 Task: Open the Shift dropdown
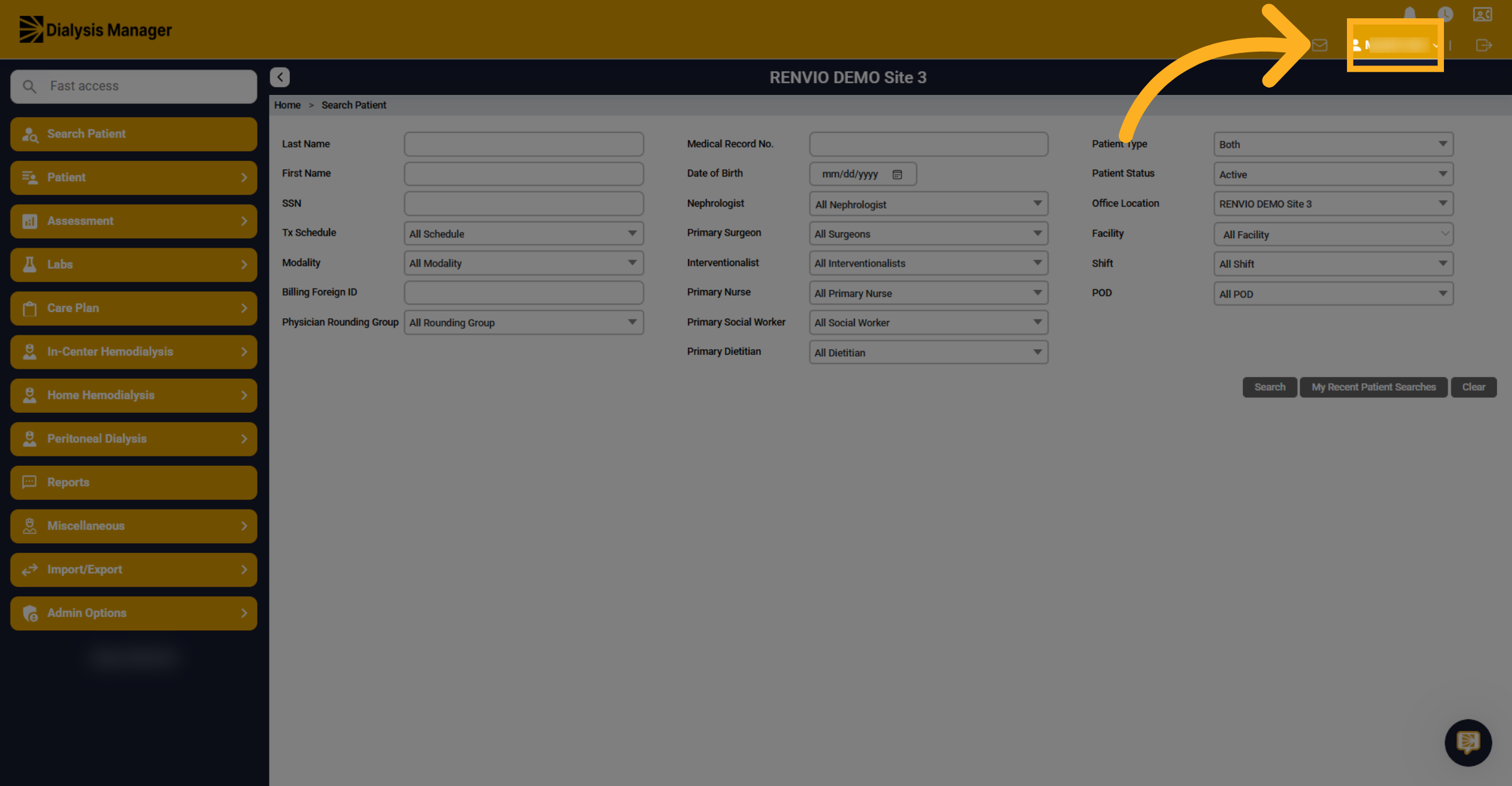tap(1333, 263)
